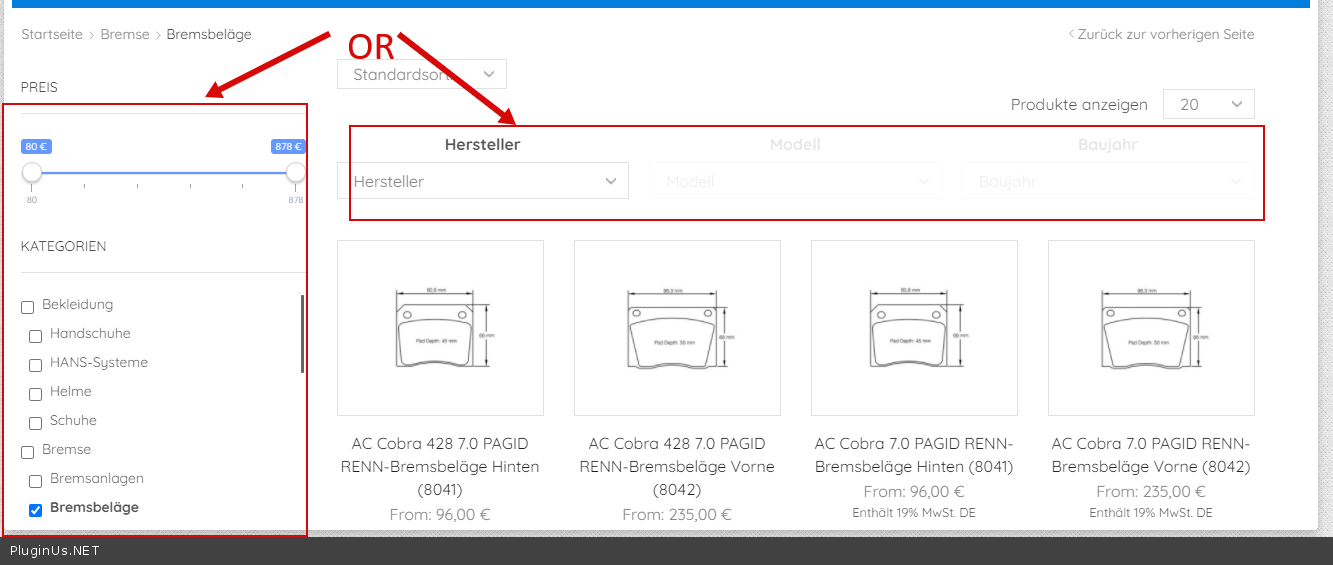The width and height of the screenshot is (1333, 565).
Task: Click the 80 € minimum price label
Action: click(x=36, y=146)
